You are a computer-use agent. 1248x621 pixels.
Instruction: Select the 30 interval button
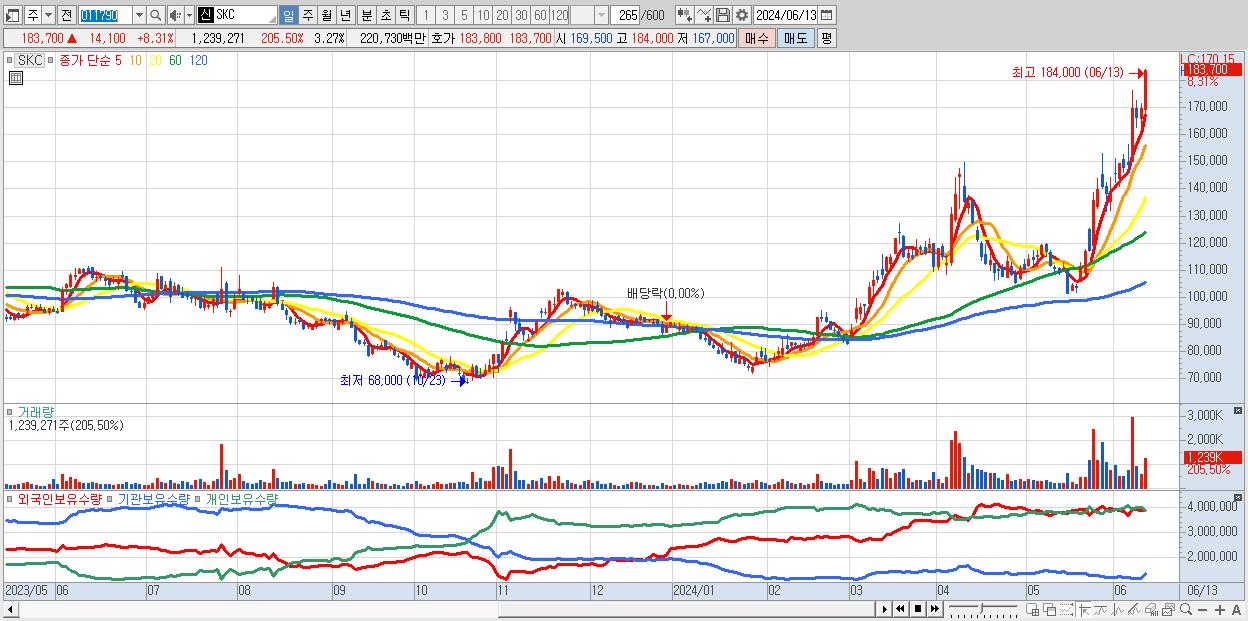coord(521,15)
